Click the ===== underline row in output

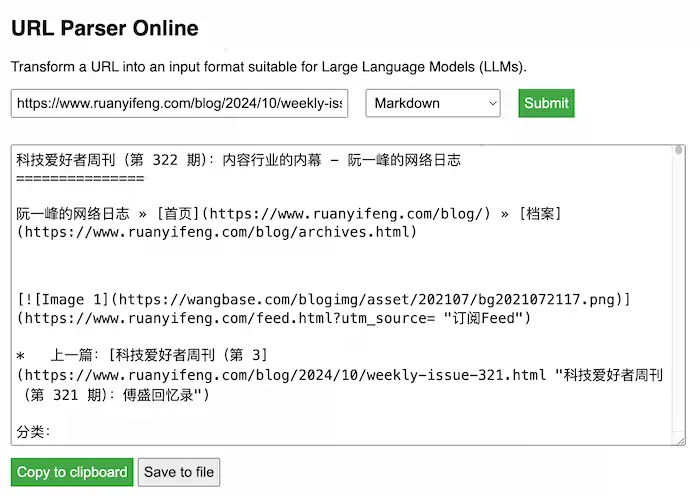[80, 178]
